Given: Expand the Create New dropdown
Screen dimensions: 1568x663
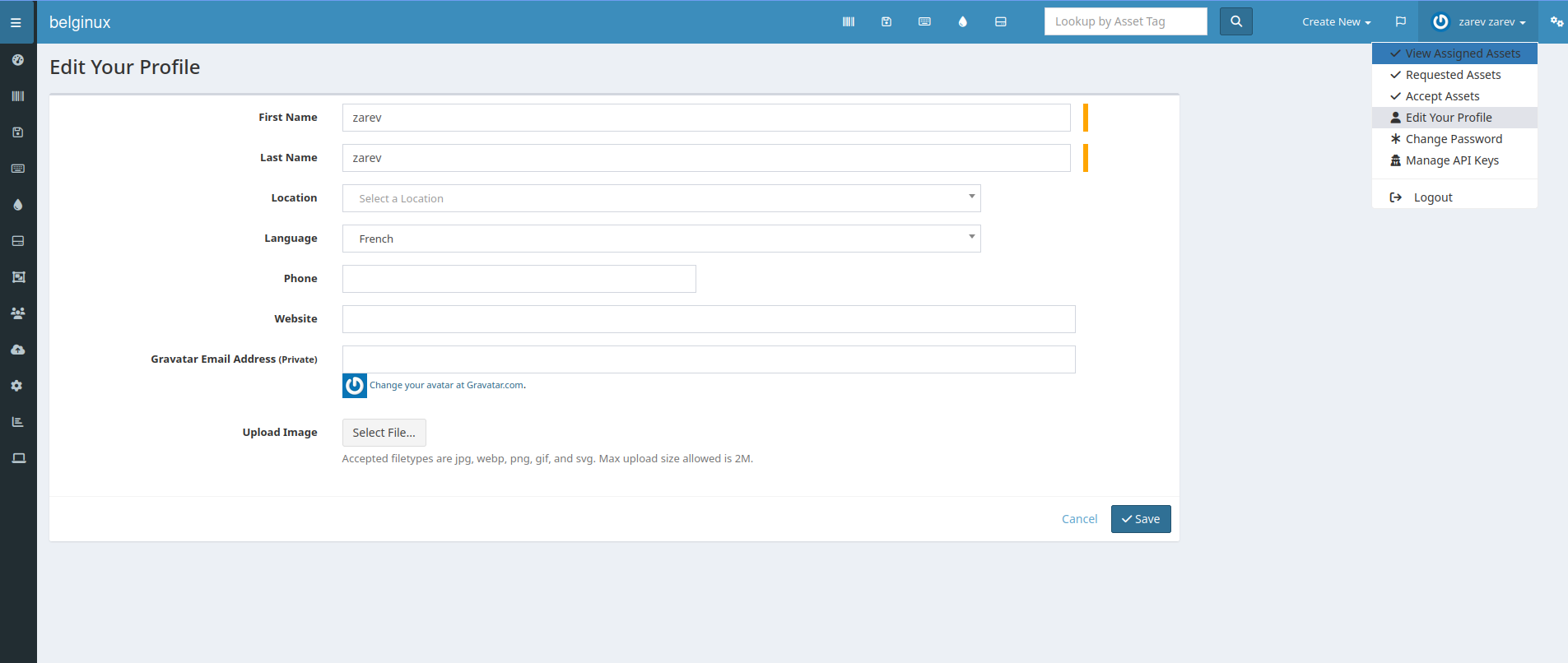Looking at the screenshot, I should 1336,22.
